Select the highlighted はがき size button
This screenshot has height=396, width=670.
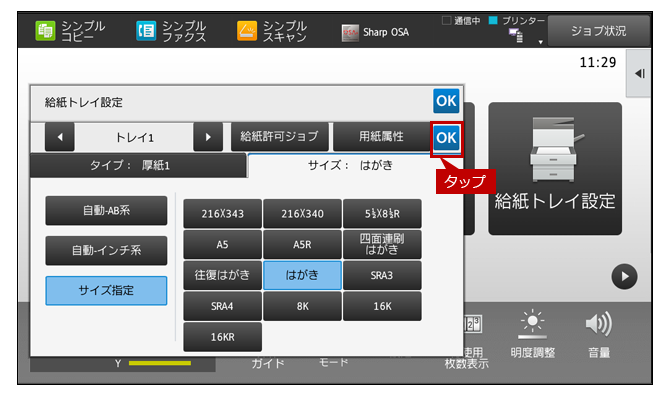point(303,275)
